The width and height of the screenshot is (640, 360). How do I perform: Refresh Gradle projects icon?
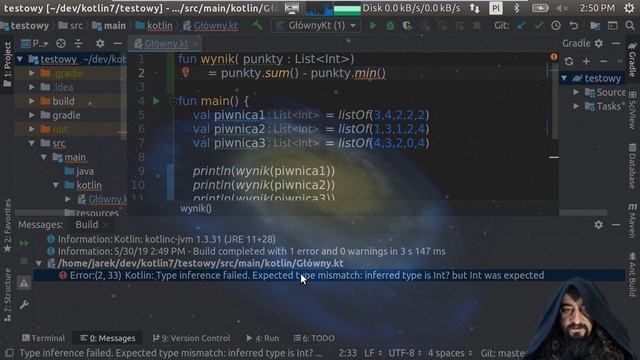pyautogui.click(x=569, y=61)
